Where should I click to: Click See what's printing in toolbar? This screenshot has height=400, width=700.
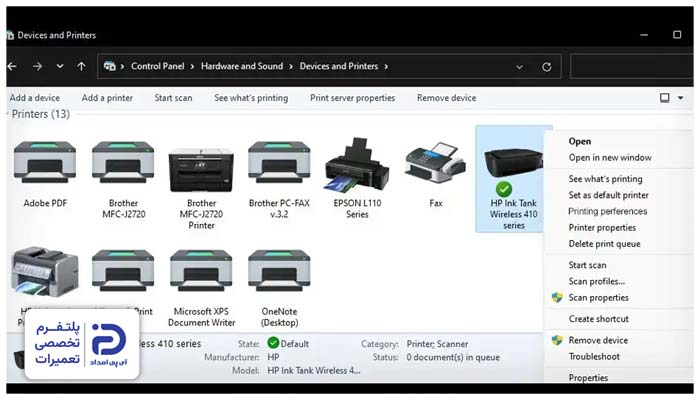click(x=251, y=98)
